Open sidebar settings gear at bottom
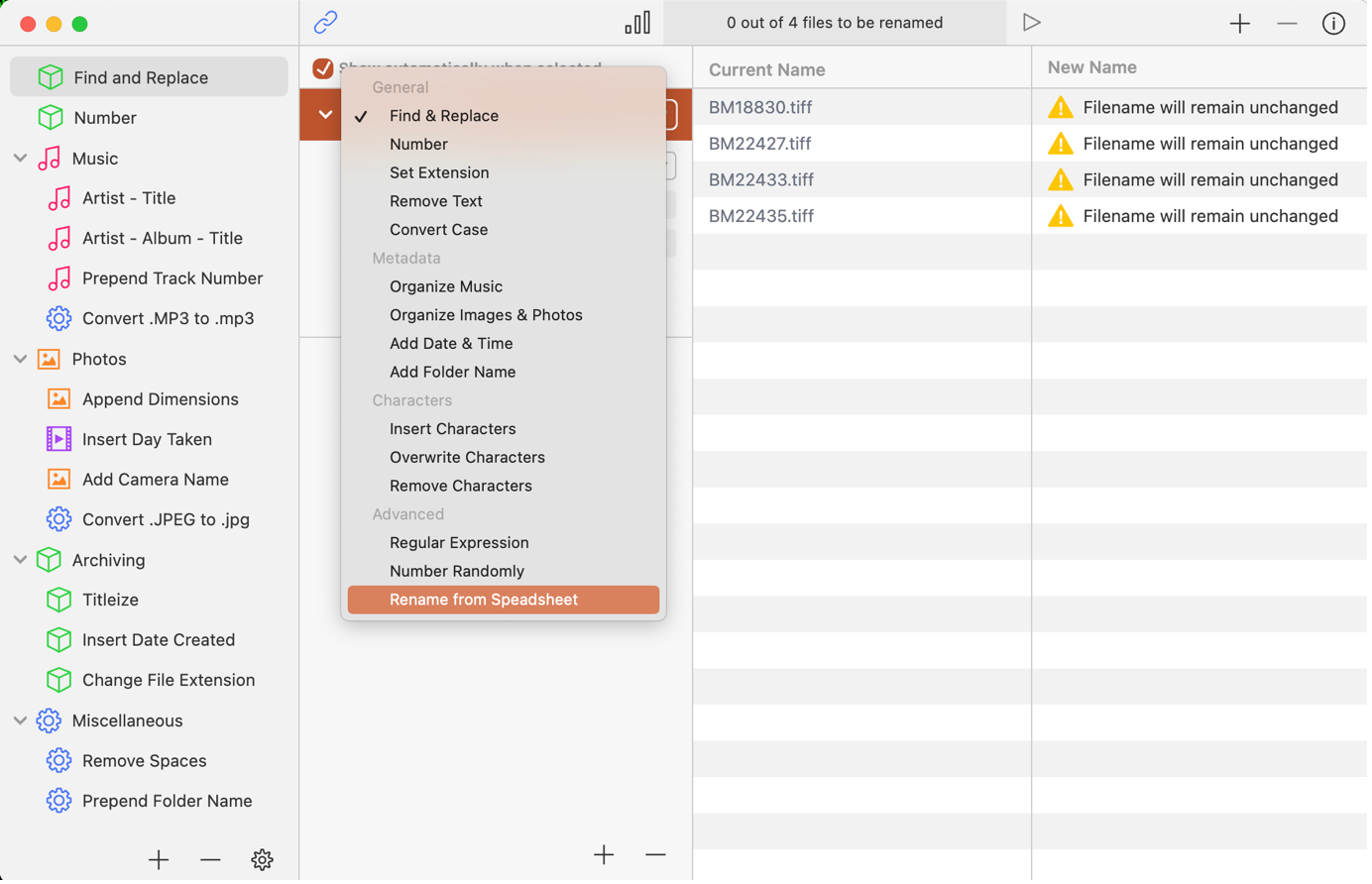This screenshot has width=1372, height=884. coord(263,862)
